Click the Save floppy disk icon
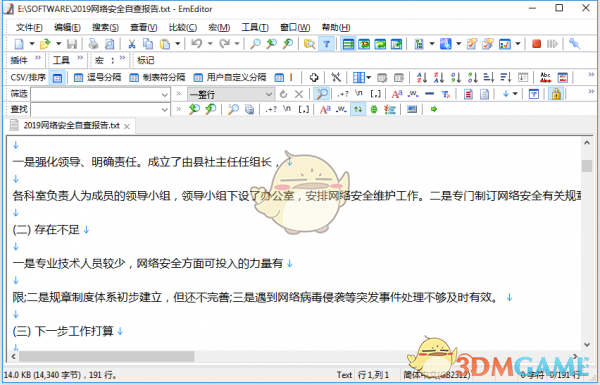Viewport: 600px width, 385px height. [72, 44]
